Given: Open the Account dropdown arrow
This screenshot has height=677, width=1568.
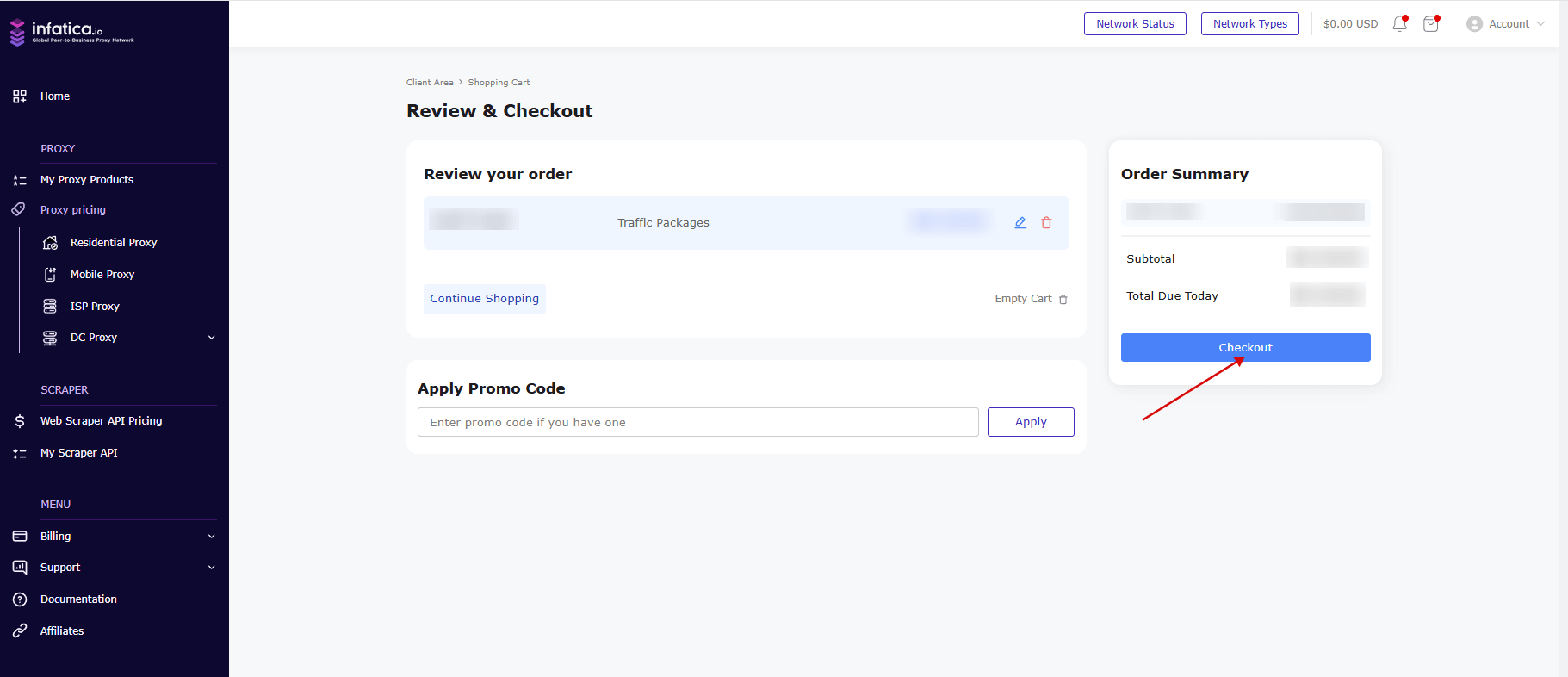Looking at the screenshot, I should 1540,24.
